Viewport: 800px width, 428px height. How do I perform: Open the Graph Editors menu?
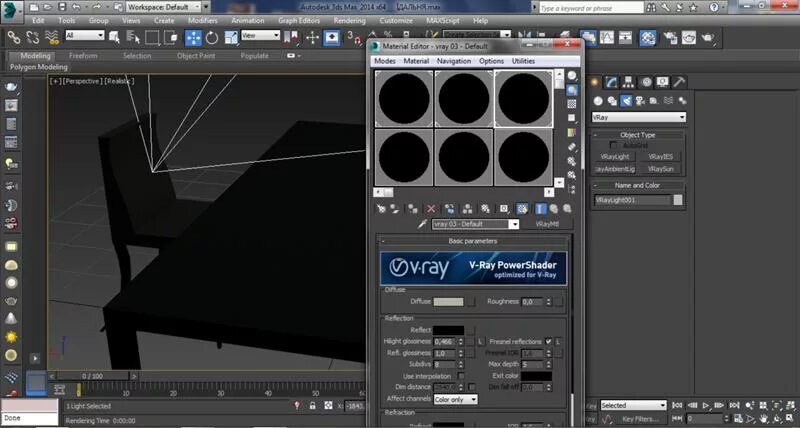(299, 21)
